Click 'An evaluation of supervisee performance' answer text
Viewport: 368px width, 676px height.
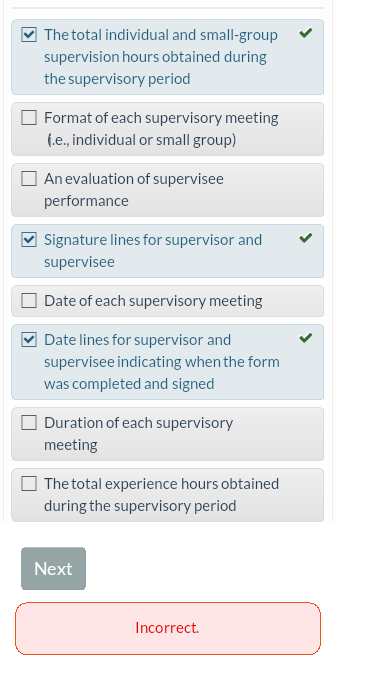click(x=134, y=190)
